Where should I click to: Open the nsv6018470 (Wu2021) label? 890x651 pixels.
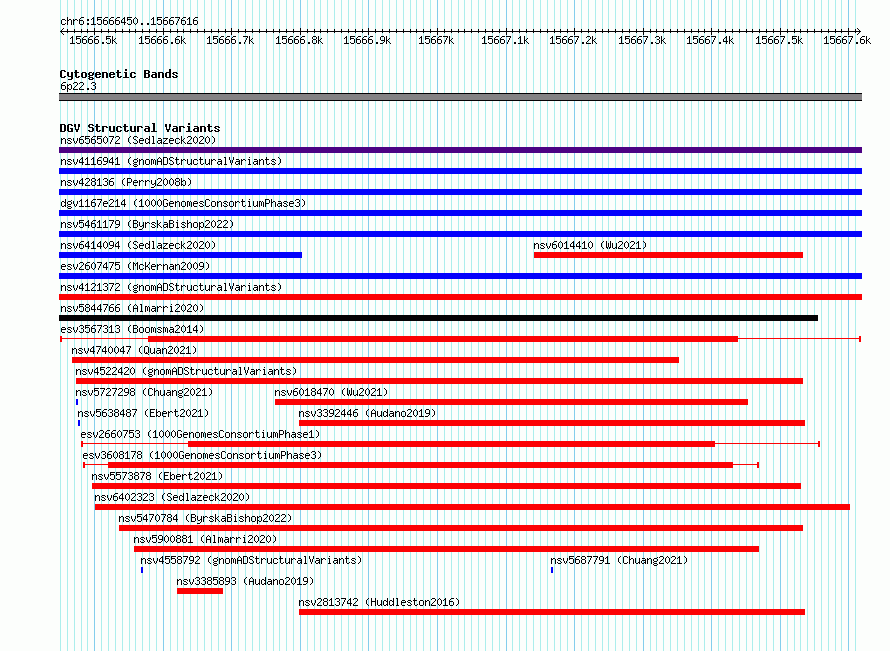331,392
